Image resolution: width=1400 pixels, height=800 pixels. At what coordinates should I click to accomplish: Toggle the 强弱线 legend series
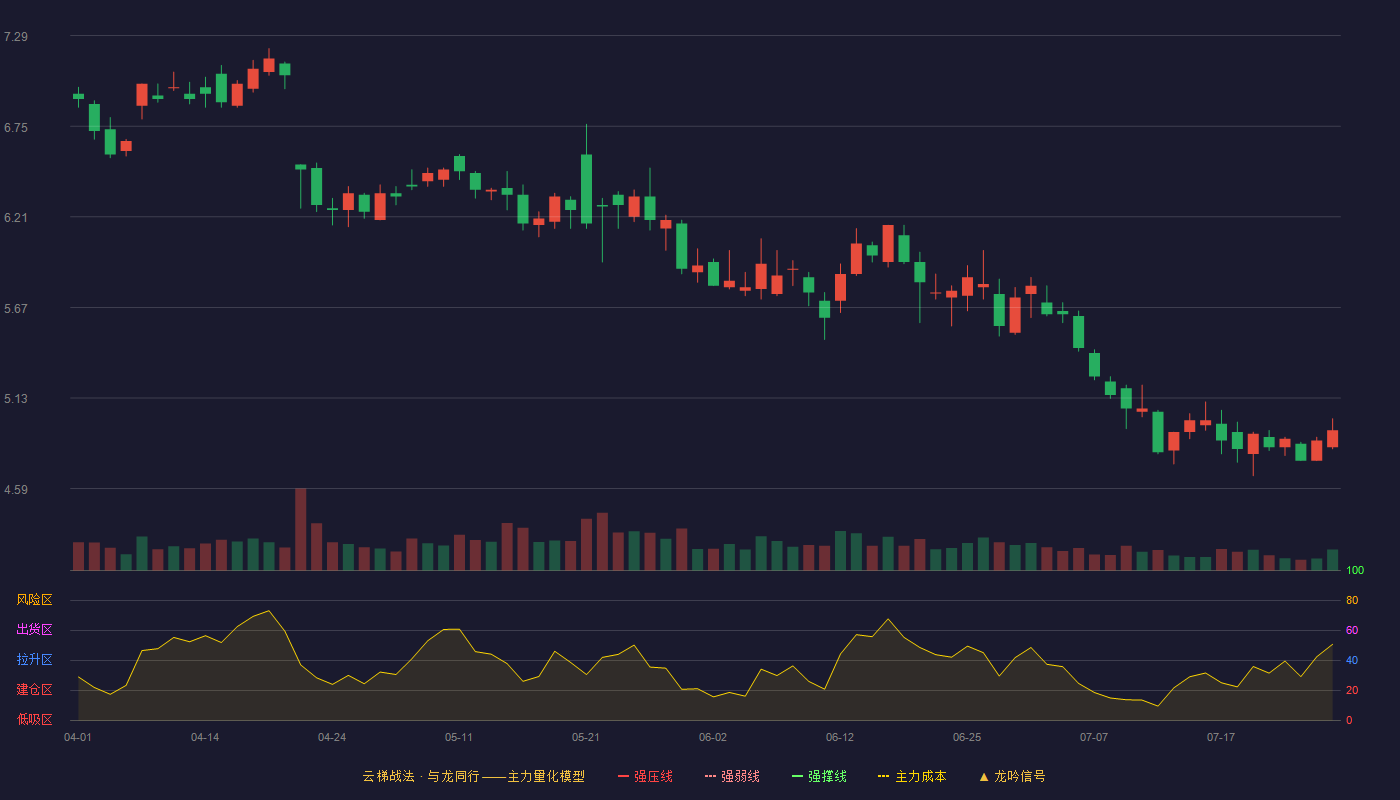(732, 776)
